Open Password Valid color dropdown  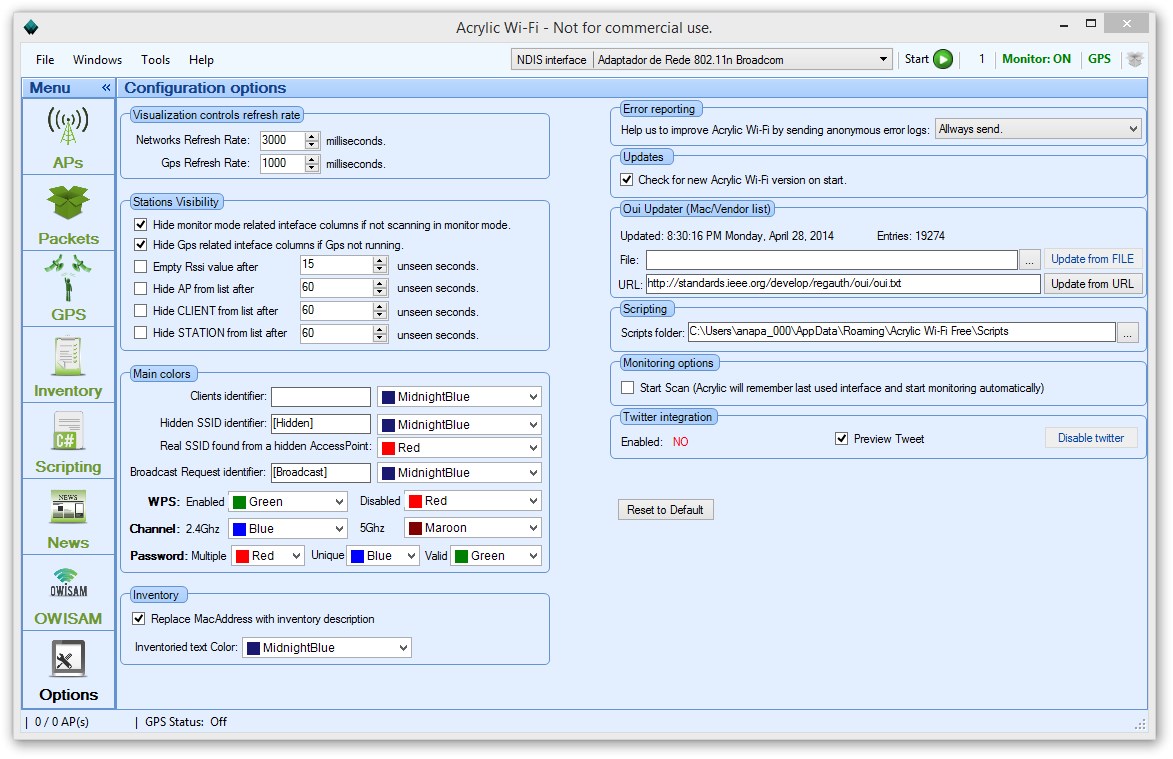pos(496,556)
